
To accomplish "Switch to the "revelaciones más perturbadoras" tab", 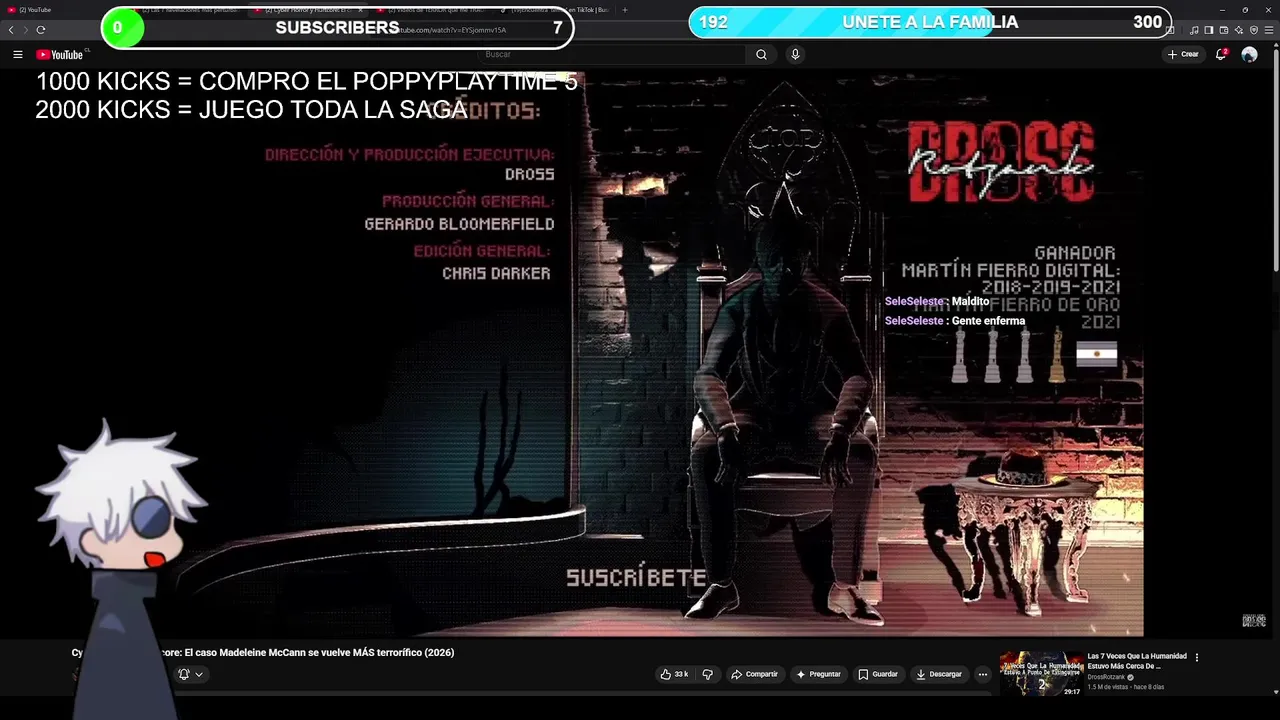I will tap(185, 10).
